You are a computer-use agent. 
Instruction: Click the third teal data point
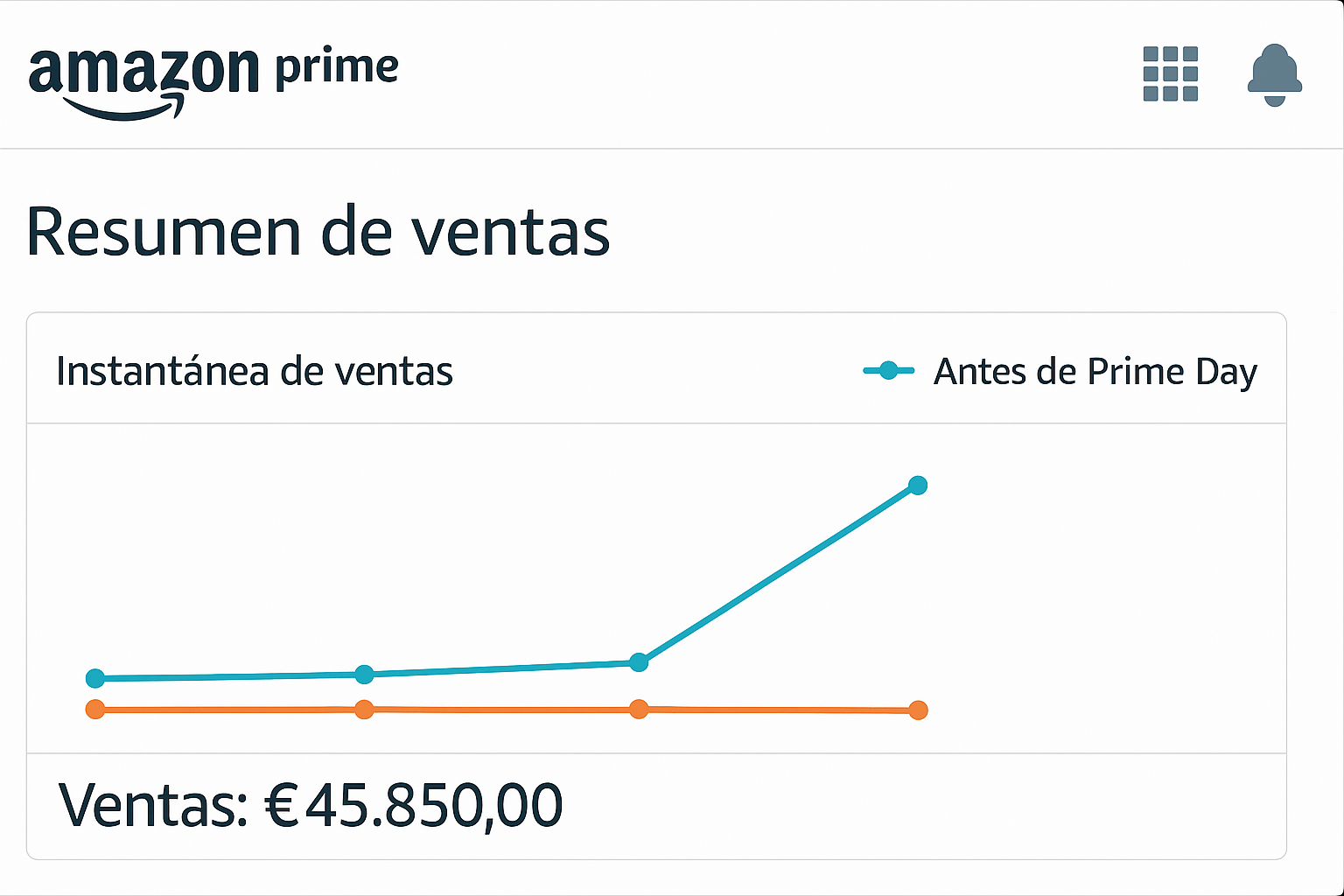pos(639,662)
